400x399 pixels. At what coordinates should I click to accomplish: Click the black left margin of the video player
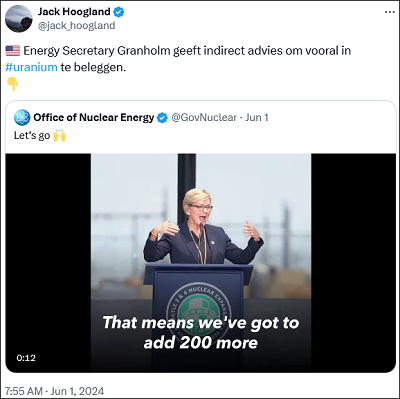[48, 263]
